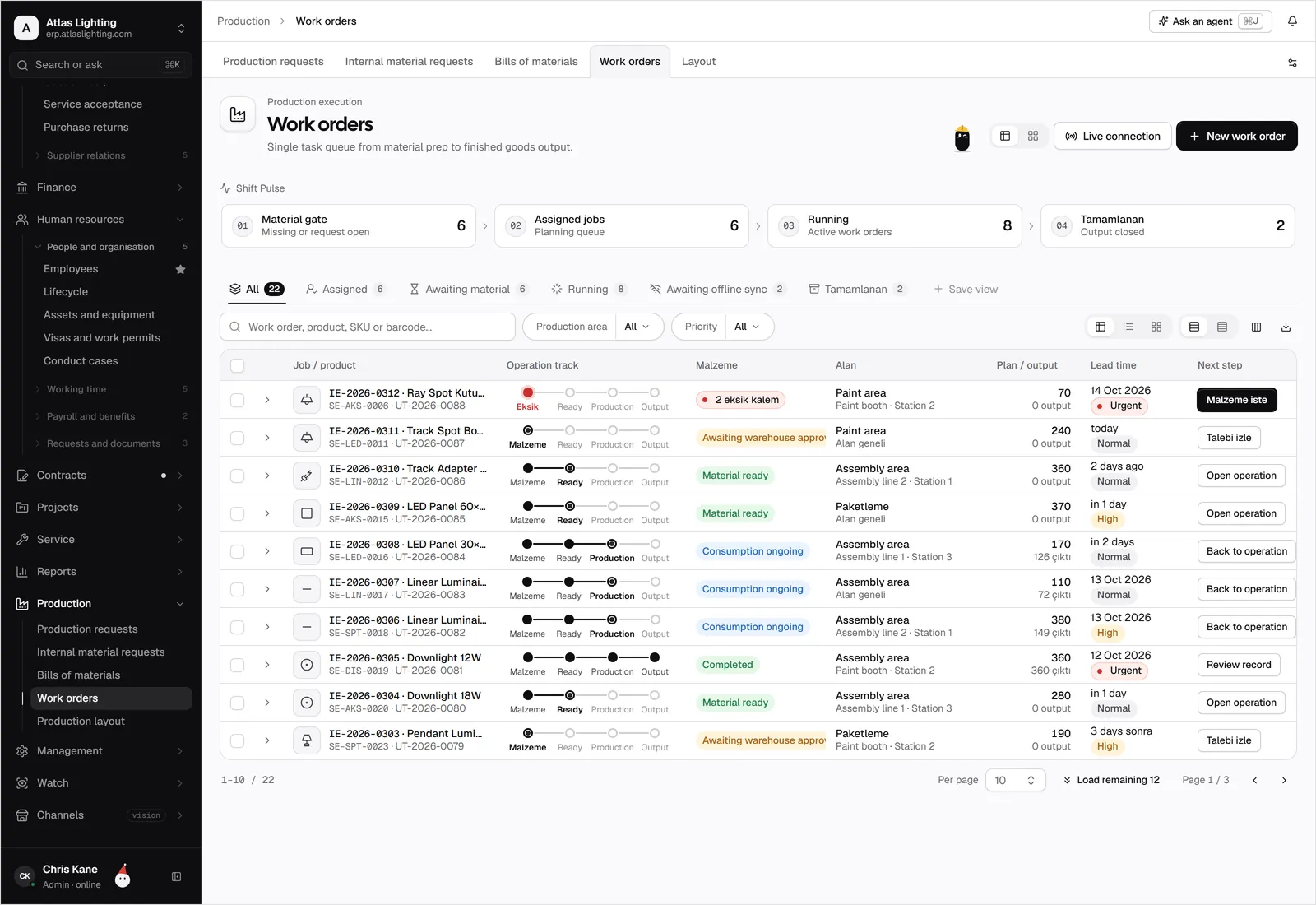Go to the previous page arrow
1316x905 pixels.
1254,780
